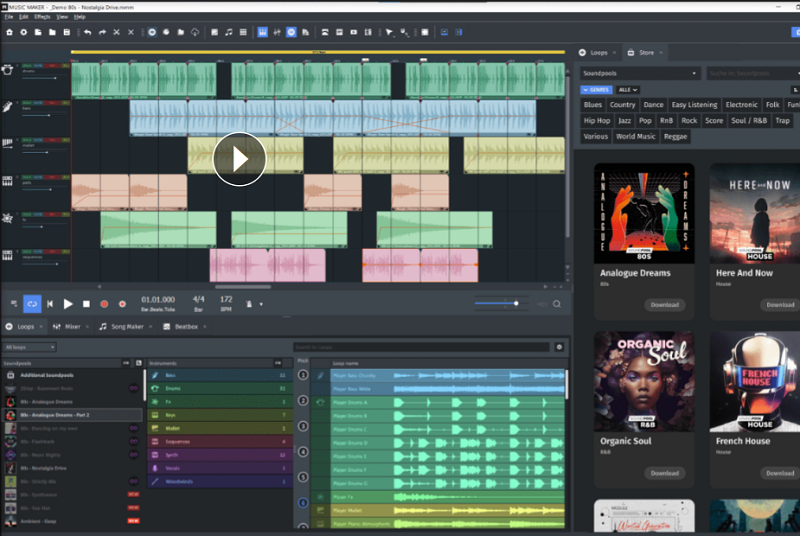This screenshot has height=536, width=800.
Task: Filter Store by World Music genre
Action: click(x=635, y=137)
